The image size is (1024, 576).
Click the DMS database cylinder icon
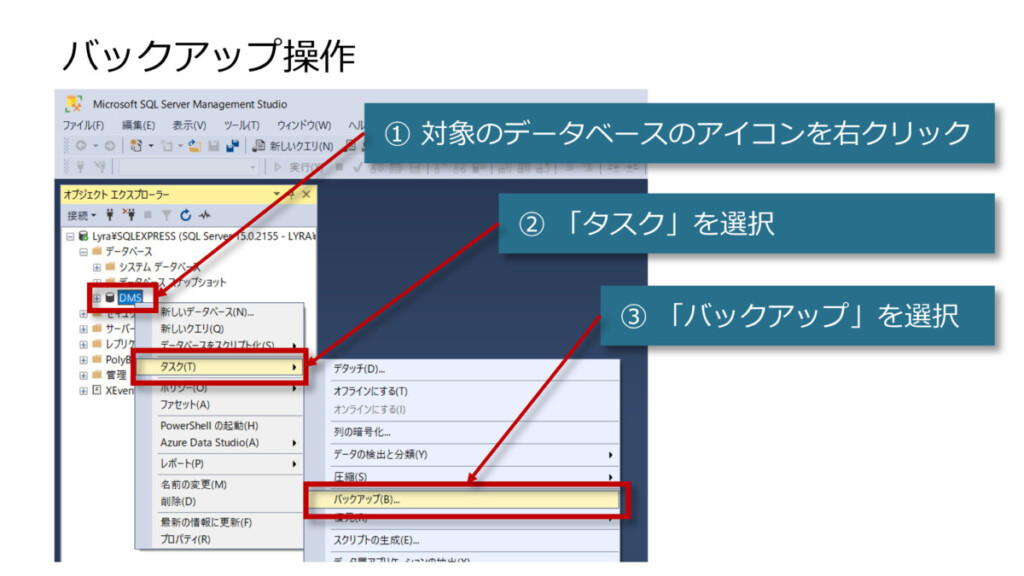110,298
